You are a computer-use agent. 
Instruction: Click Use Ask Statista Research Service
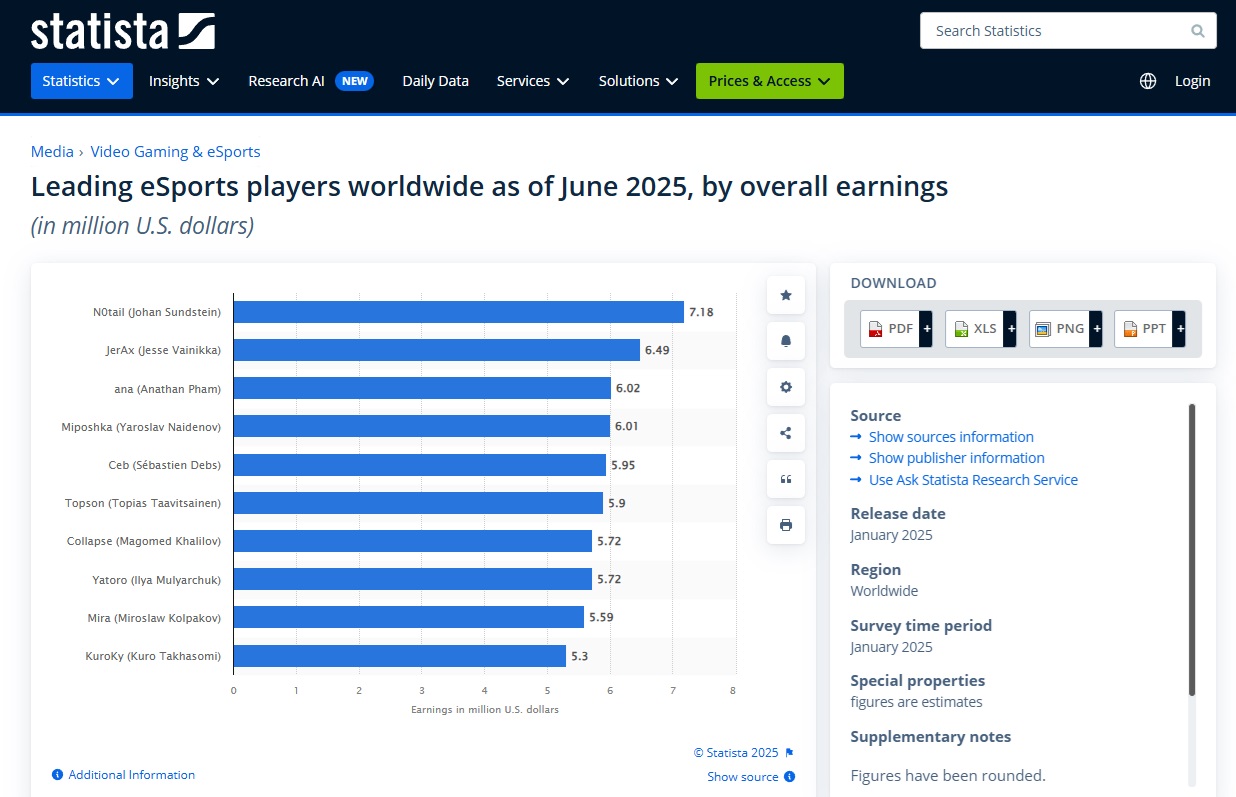(x=973, y=480)
